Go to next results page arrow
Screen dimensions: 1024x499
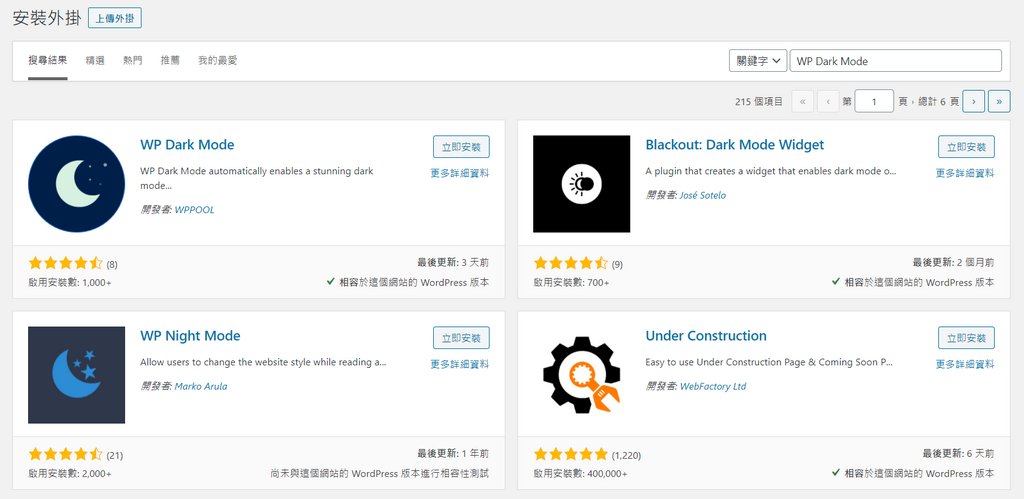point(973,101)
